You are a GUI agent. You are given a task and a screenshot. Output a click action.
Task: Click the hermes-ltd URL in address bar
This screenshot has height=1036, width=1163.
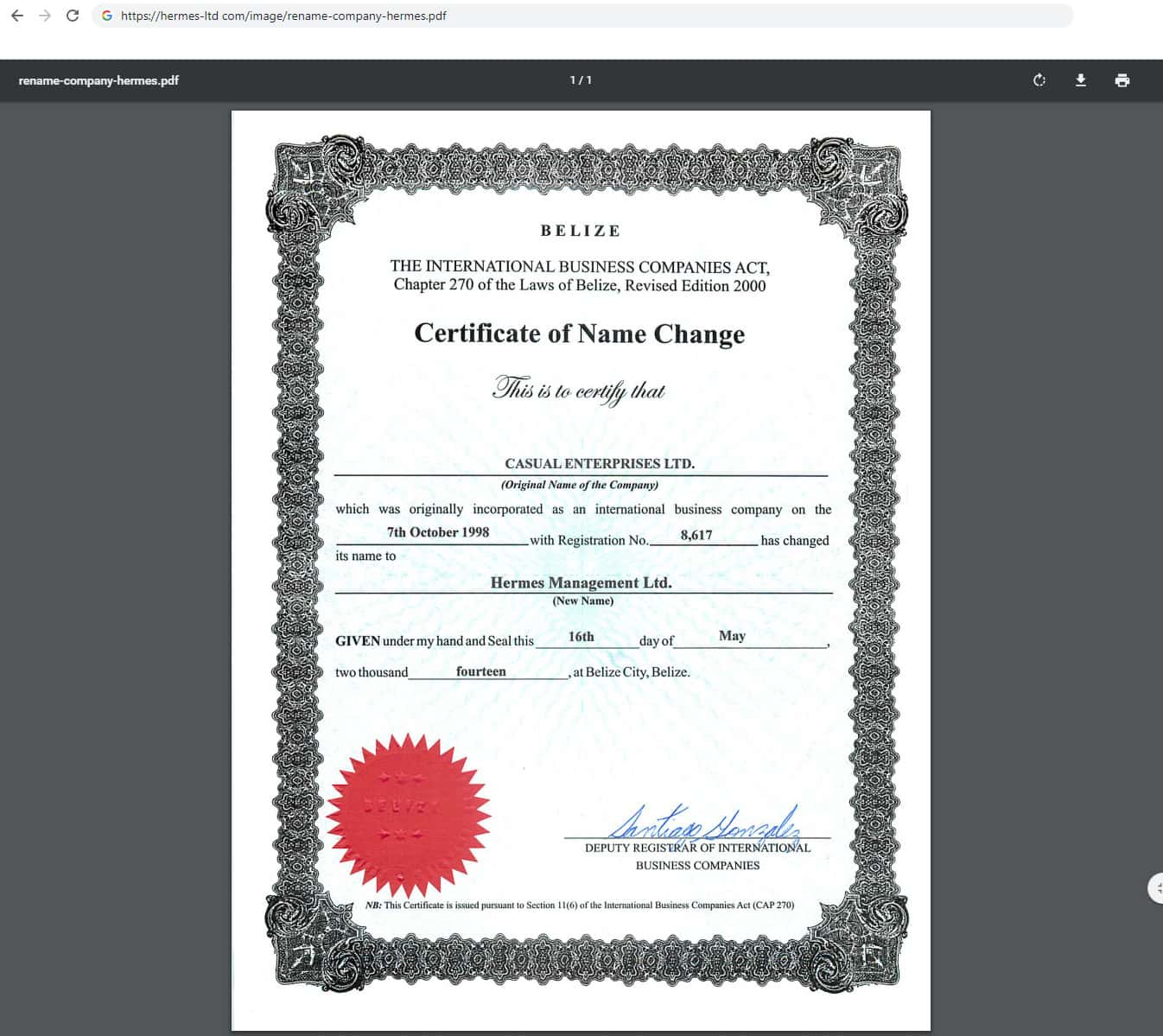coord(283,16)
